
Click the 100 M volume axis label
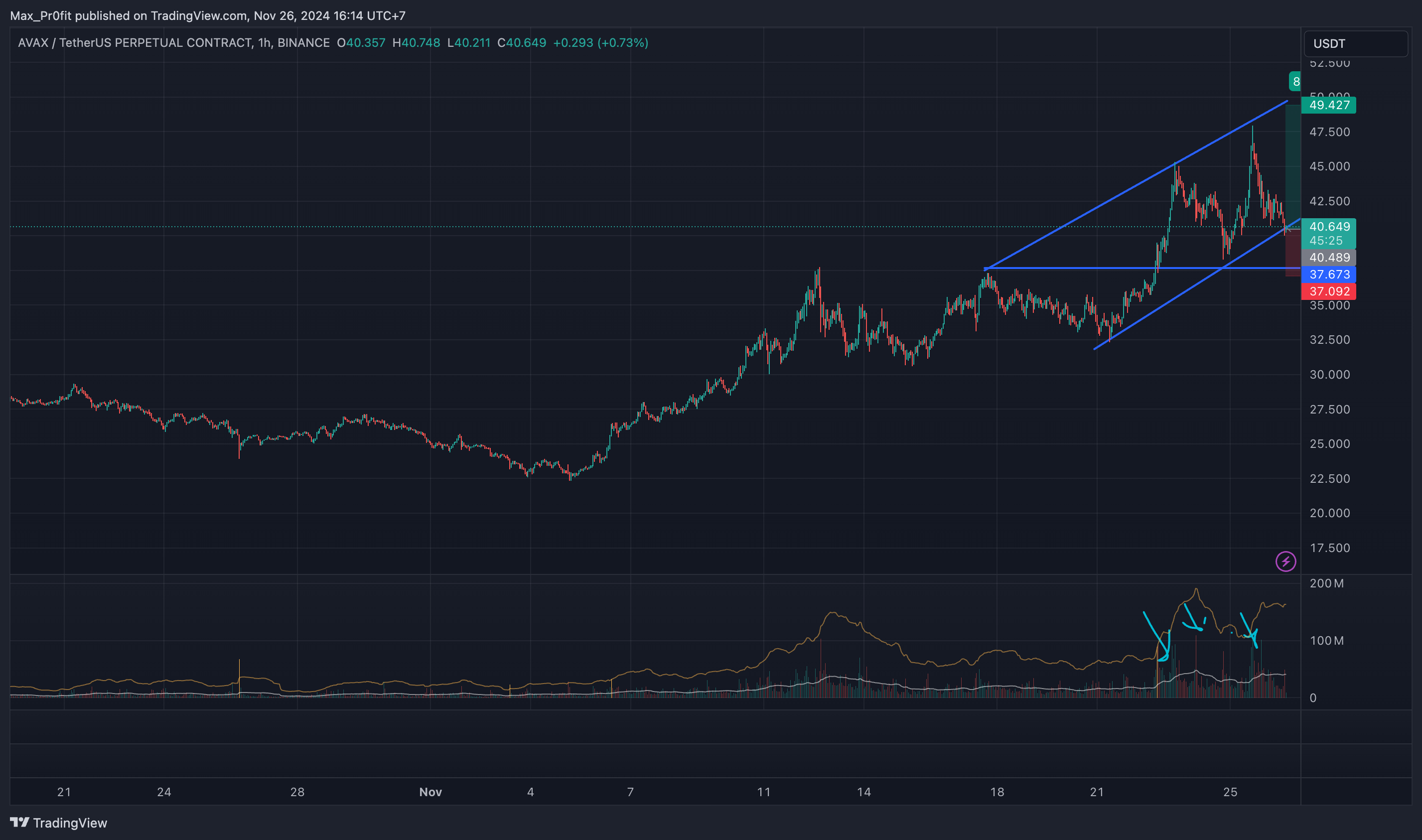pos(1326,641)
